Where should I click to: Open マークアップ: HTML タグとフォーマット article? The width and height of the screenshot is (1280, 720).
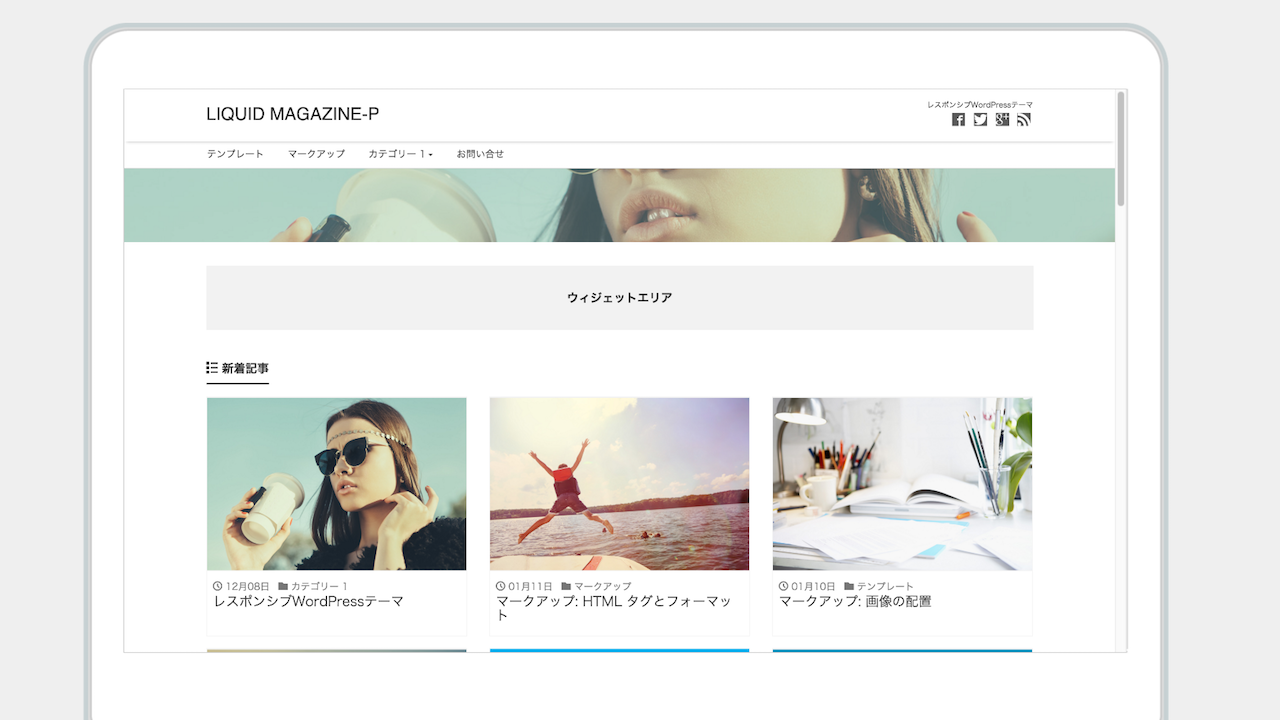613,602
